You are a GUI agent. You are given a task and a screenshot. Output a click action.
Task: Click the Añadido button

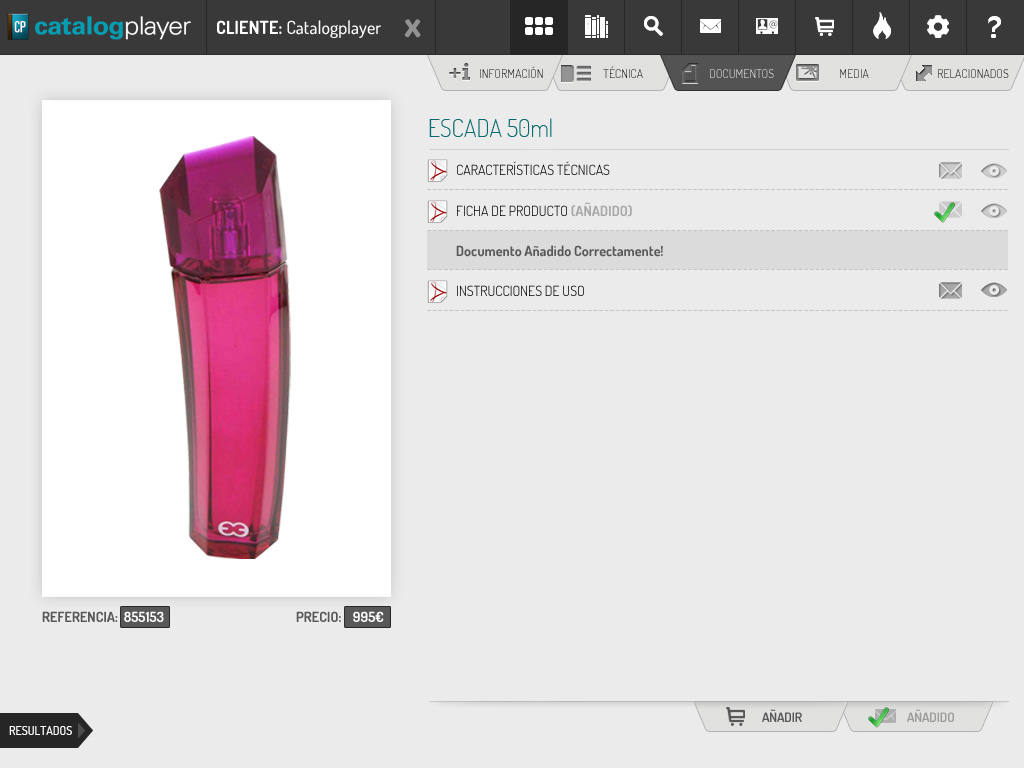[x=918, y=717]
